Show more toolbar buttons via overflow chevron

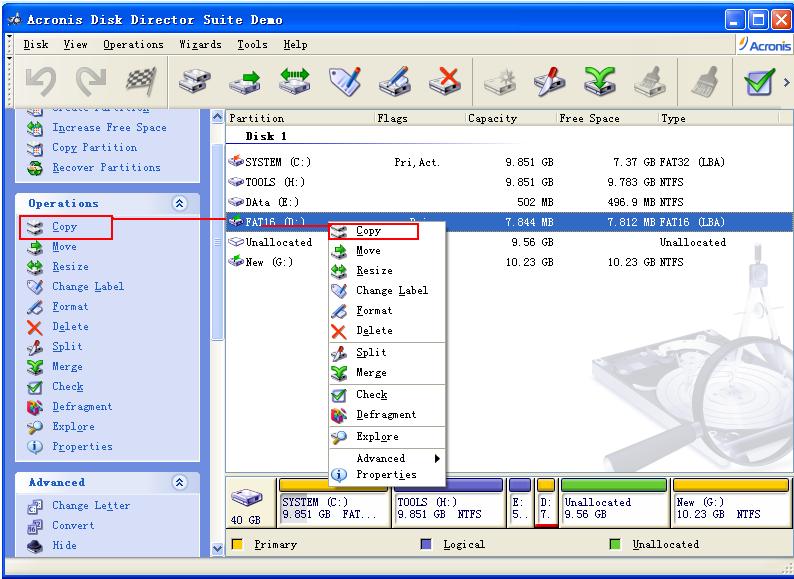(x=786, y=82)
